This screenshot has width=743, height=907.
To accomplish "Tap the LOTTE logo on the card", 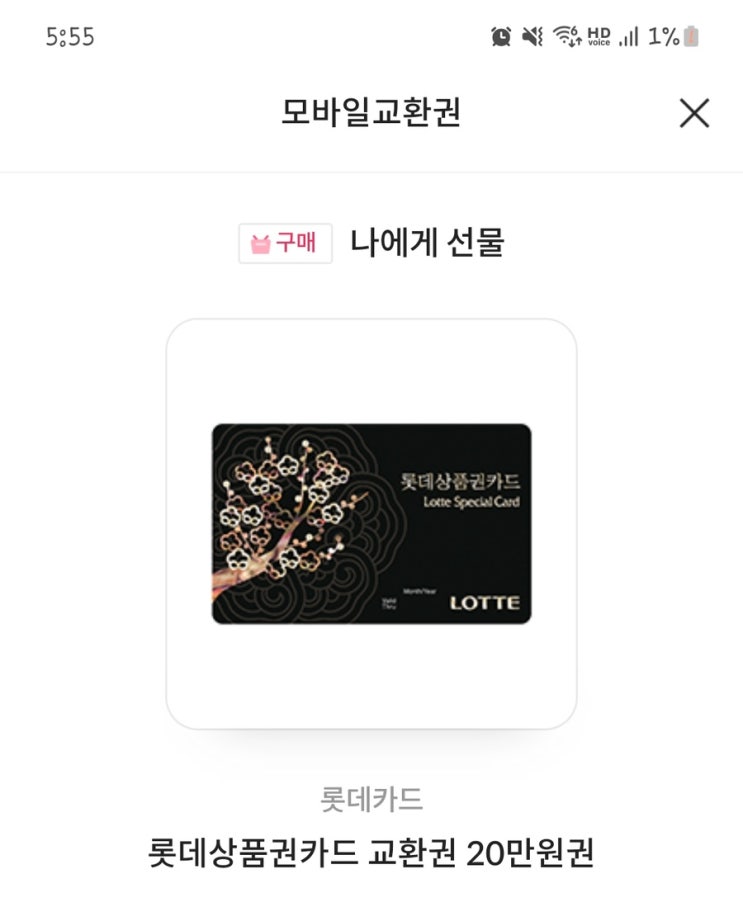I will point(485,603).
